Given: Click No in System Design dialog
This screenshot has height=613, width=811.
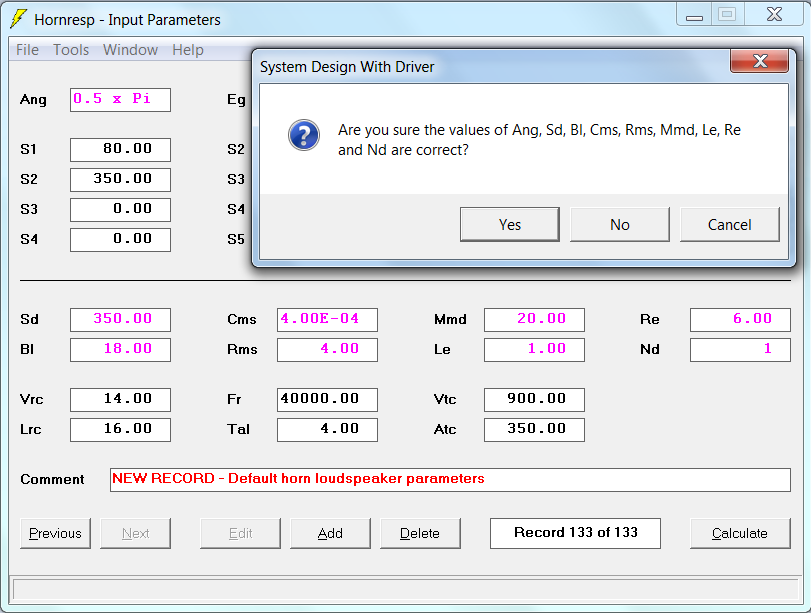Looking at the screenshot, I should pyautogui.click(x=620, y=225).
